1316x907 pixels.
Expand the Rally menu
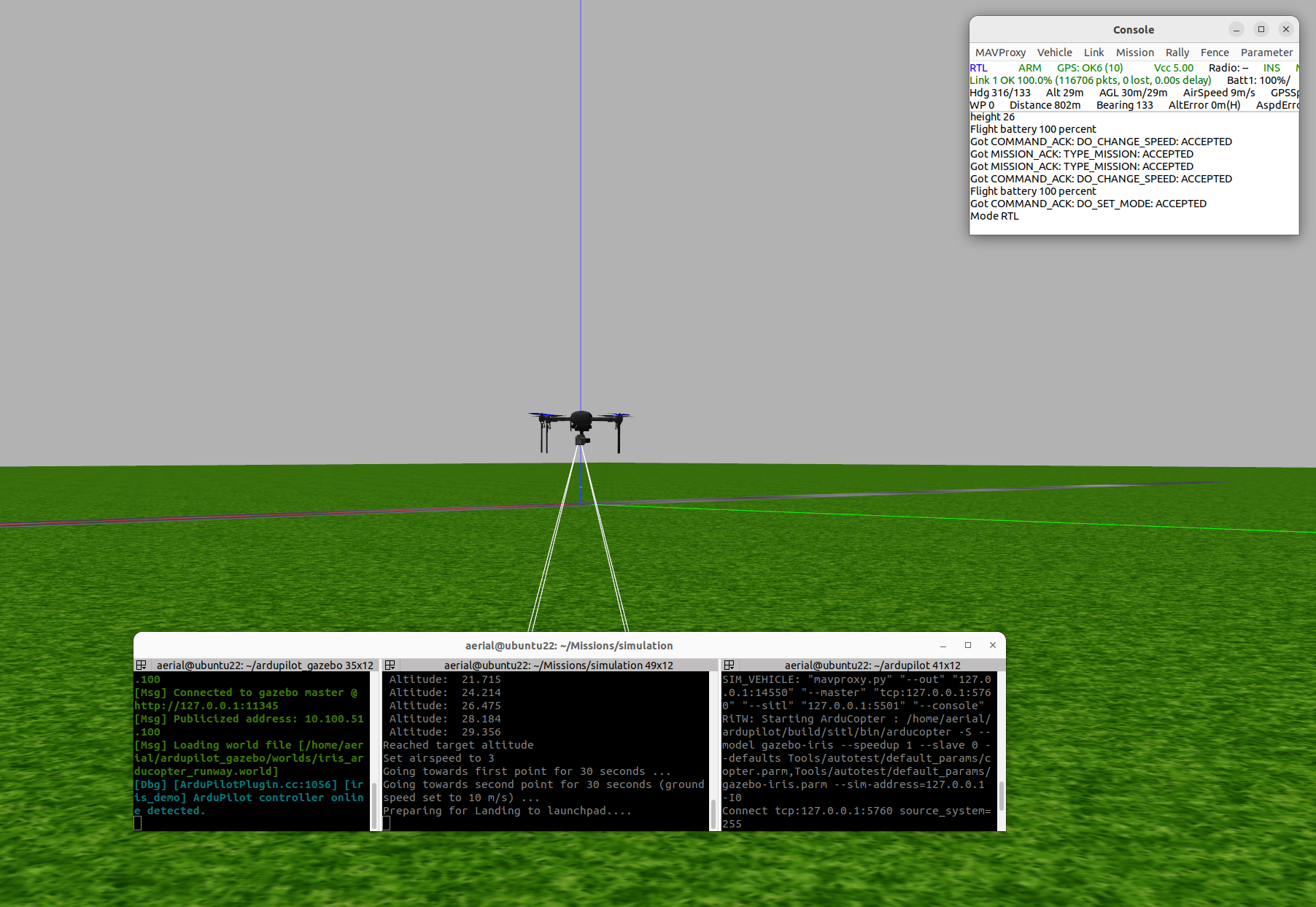1177,53
